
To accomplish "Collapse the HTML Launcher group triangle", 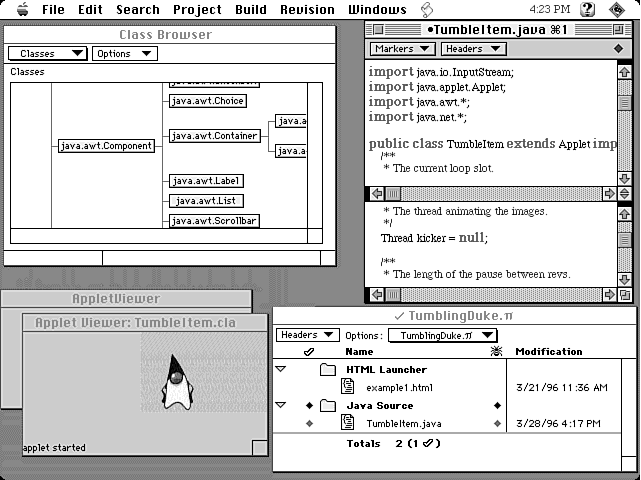I will pos(281,370).
